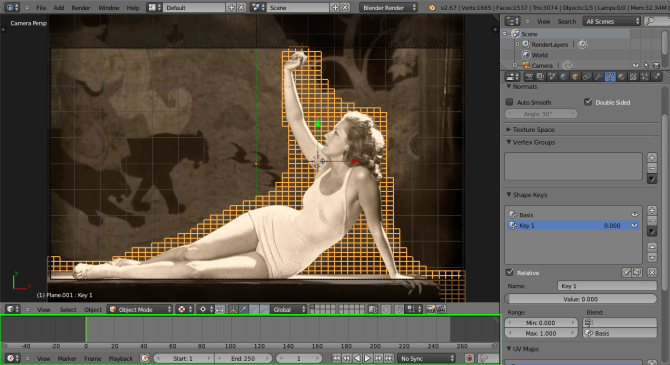Open the Texture properties checker icon
The height and width of the screenshot is (365, 670).
(x=633, y=77)
